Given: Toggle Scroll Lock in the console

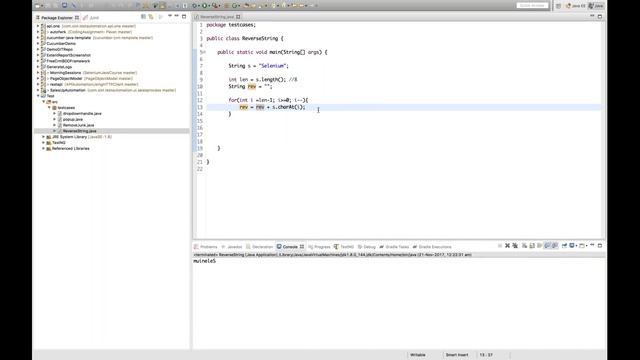Looking at the screenshot, I should (x=532, y=246).
